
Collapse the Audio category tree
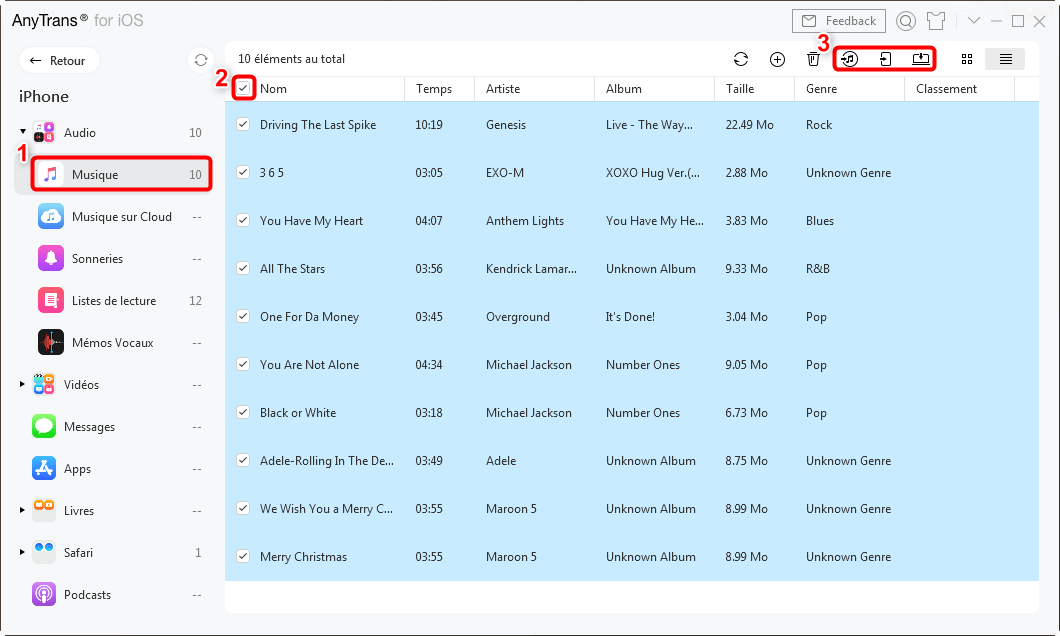click(x=23, y=132)
